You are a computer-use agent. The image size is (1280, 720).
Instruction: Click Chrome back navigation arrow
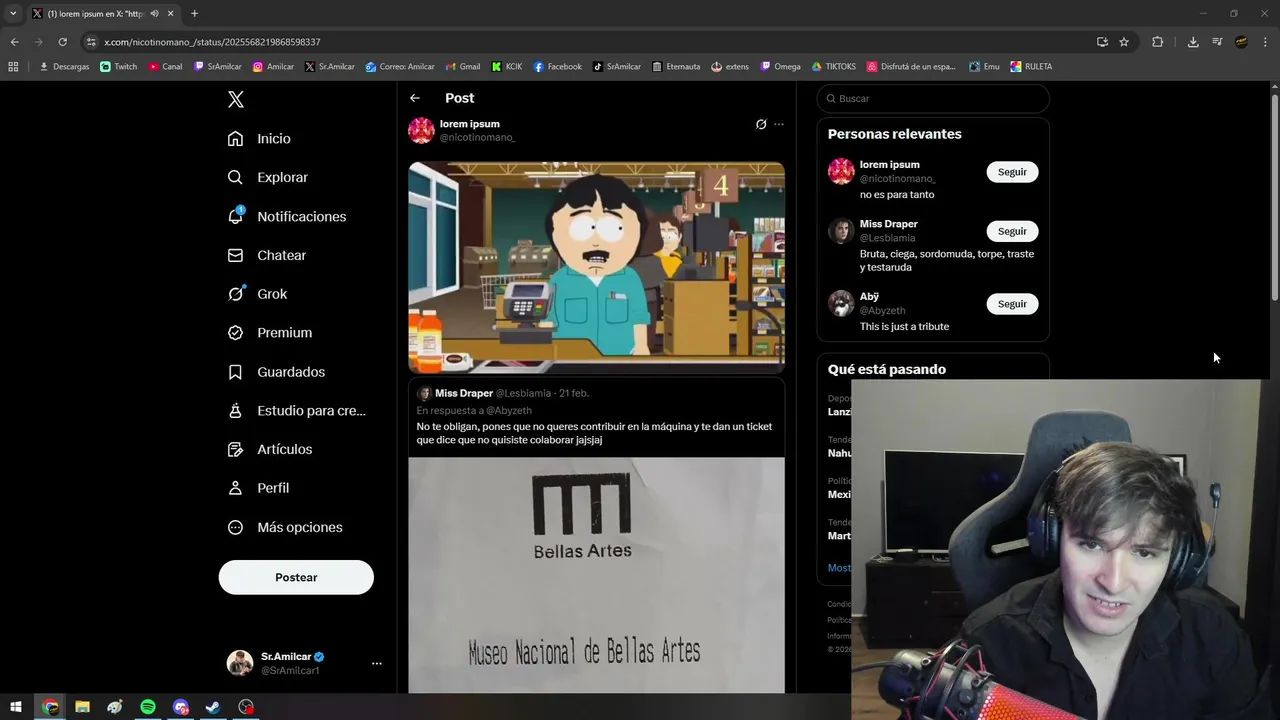[x=14, y=42]
